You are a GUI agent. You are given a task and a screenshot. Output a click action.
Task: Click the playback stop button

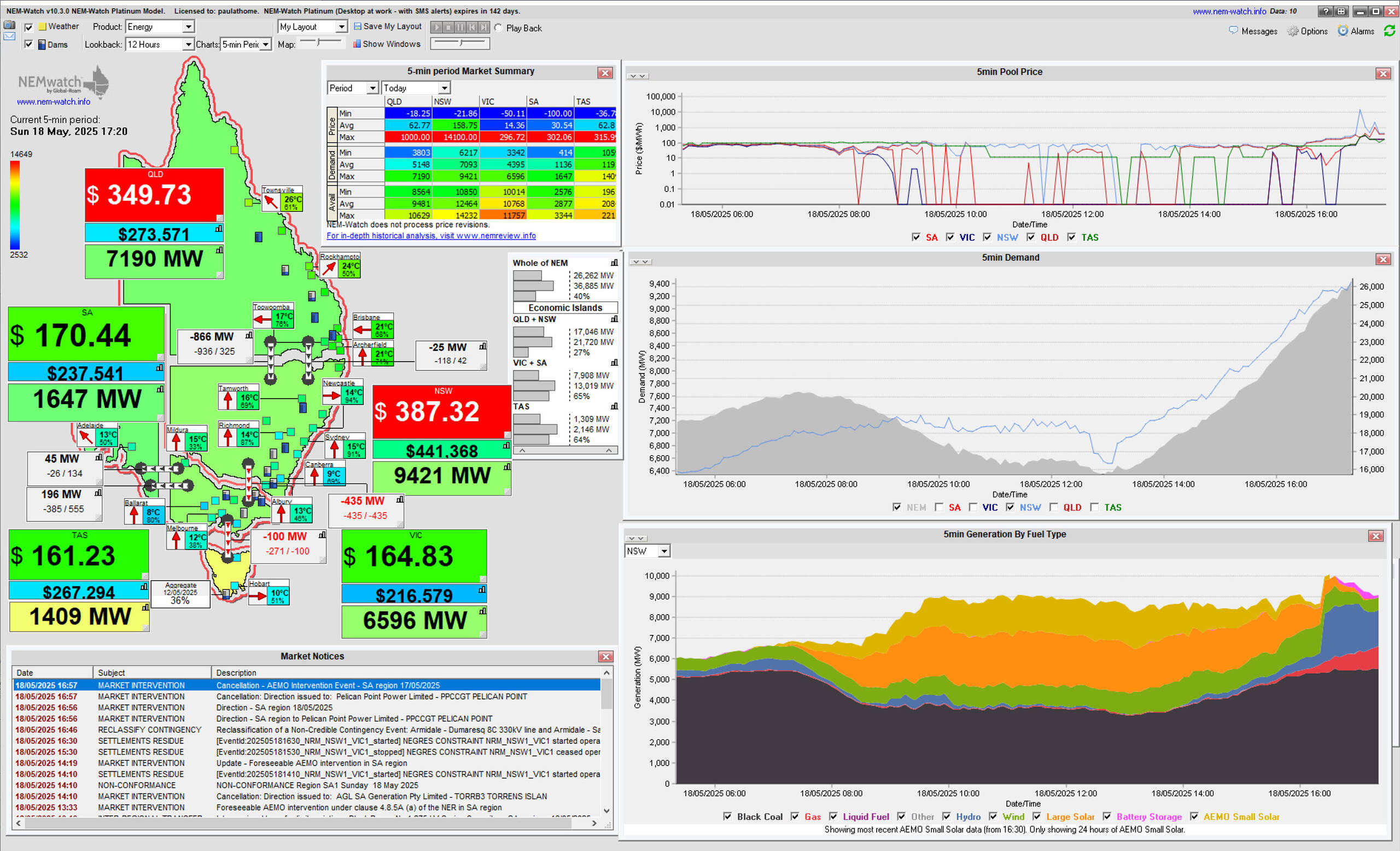pyautogui.click(x=448, y=27)
